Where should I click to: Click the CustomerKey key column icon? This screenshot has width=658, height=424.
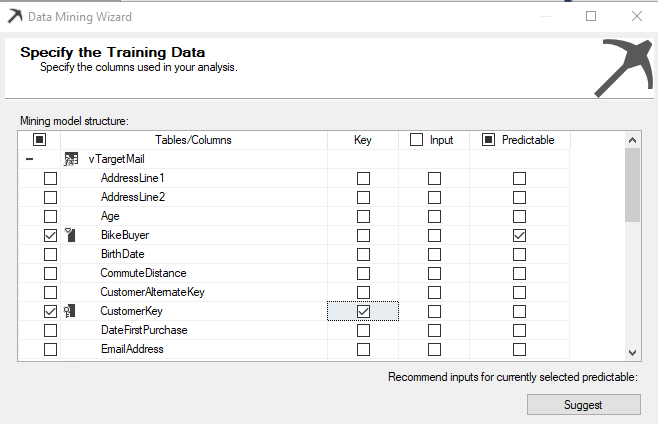click(x=70, y=311)
